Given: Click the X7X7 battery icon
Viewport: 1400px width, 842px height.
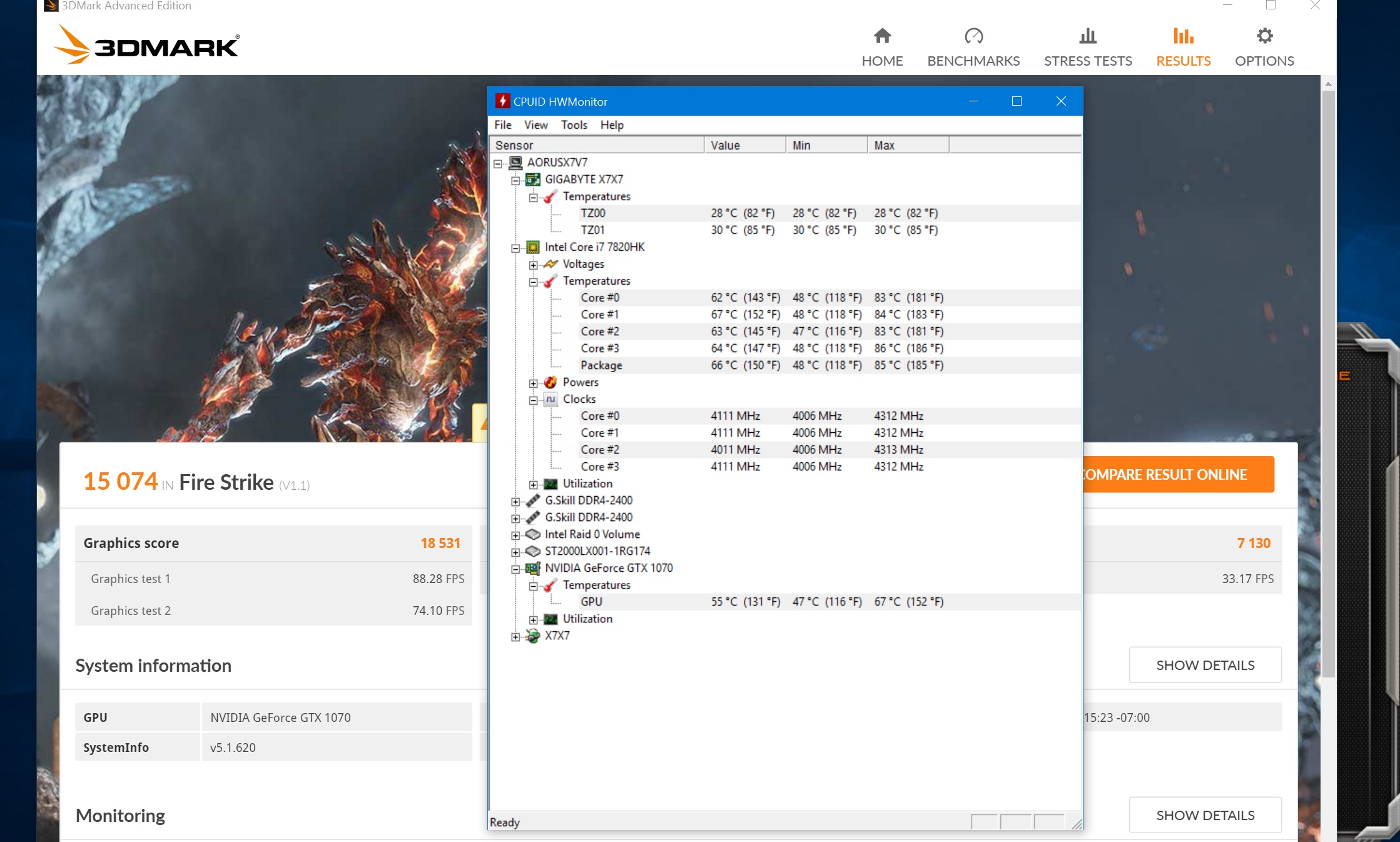Looking at the screenshot, I should point(533,636).
